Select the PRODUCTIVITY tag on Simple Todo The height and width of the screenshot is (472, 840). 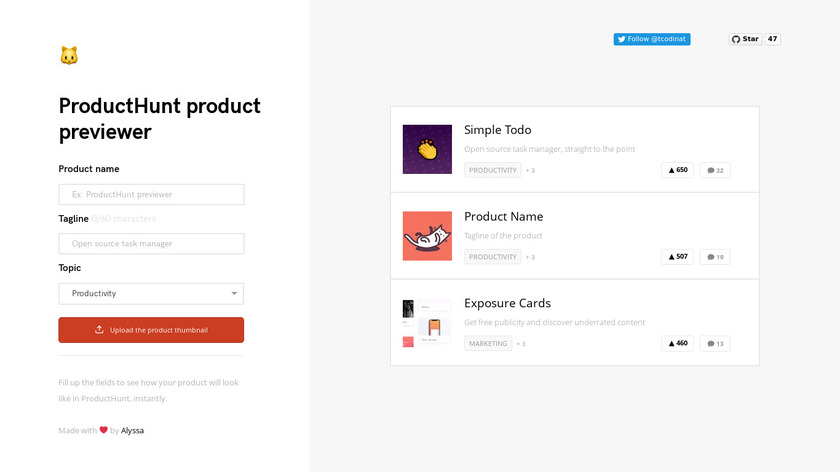(493, 170)
